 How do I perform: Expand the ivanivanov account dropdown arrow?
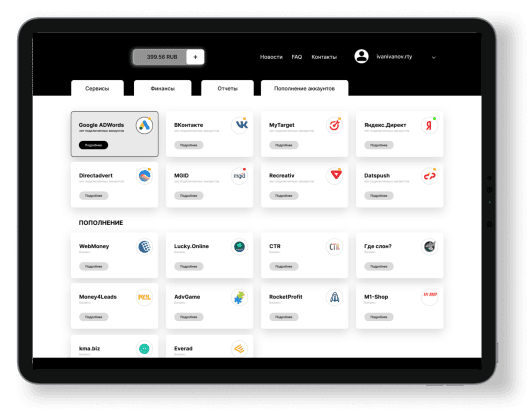point(433,57)
